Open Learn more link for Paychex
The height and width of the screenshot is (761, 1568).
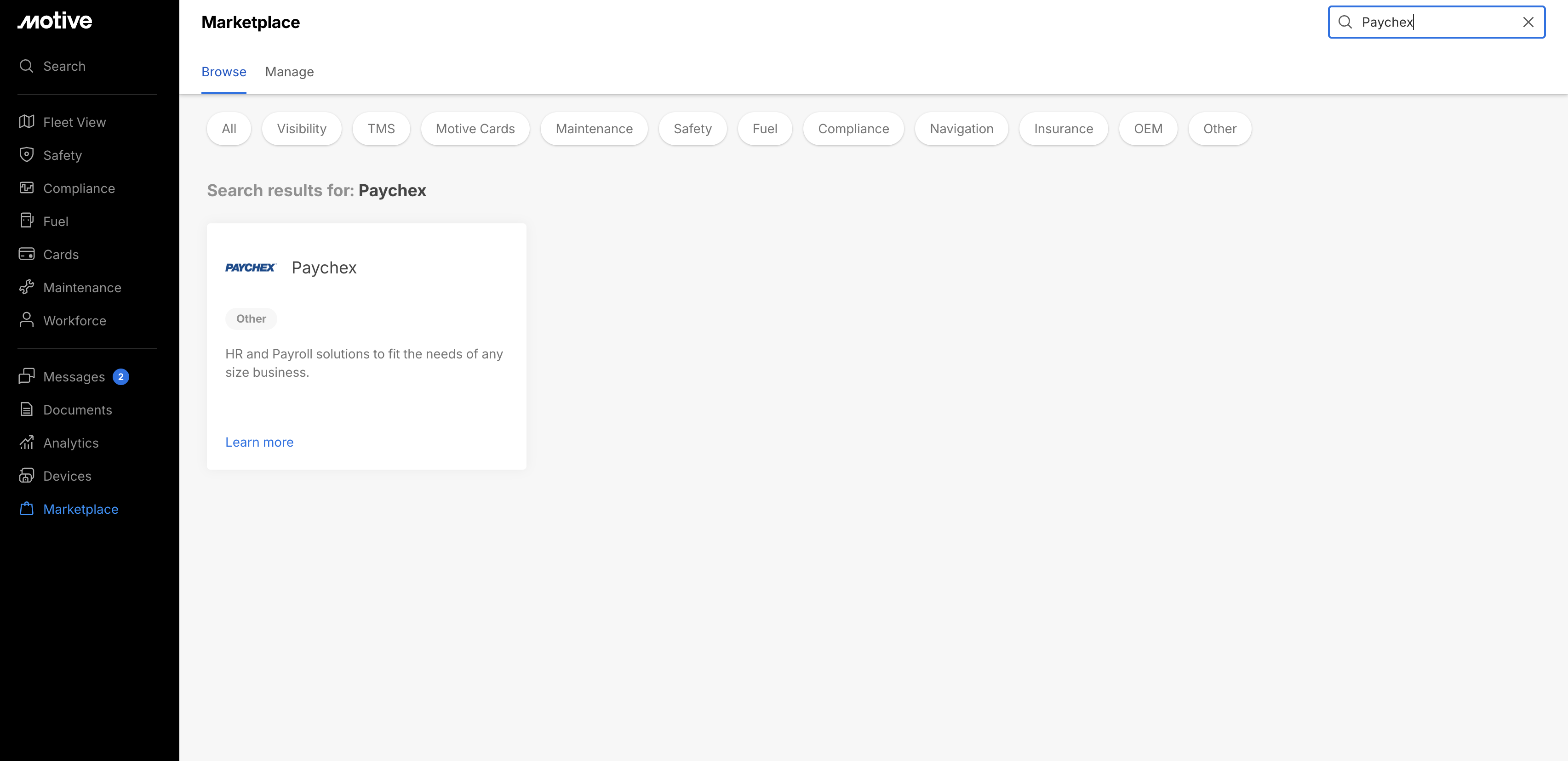point(259,442)
